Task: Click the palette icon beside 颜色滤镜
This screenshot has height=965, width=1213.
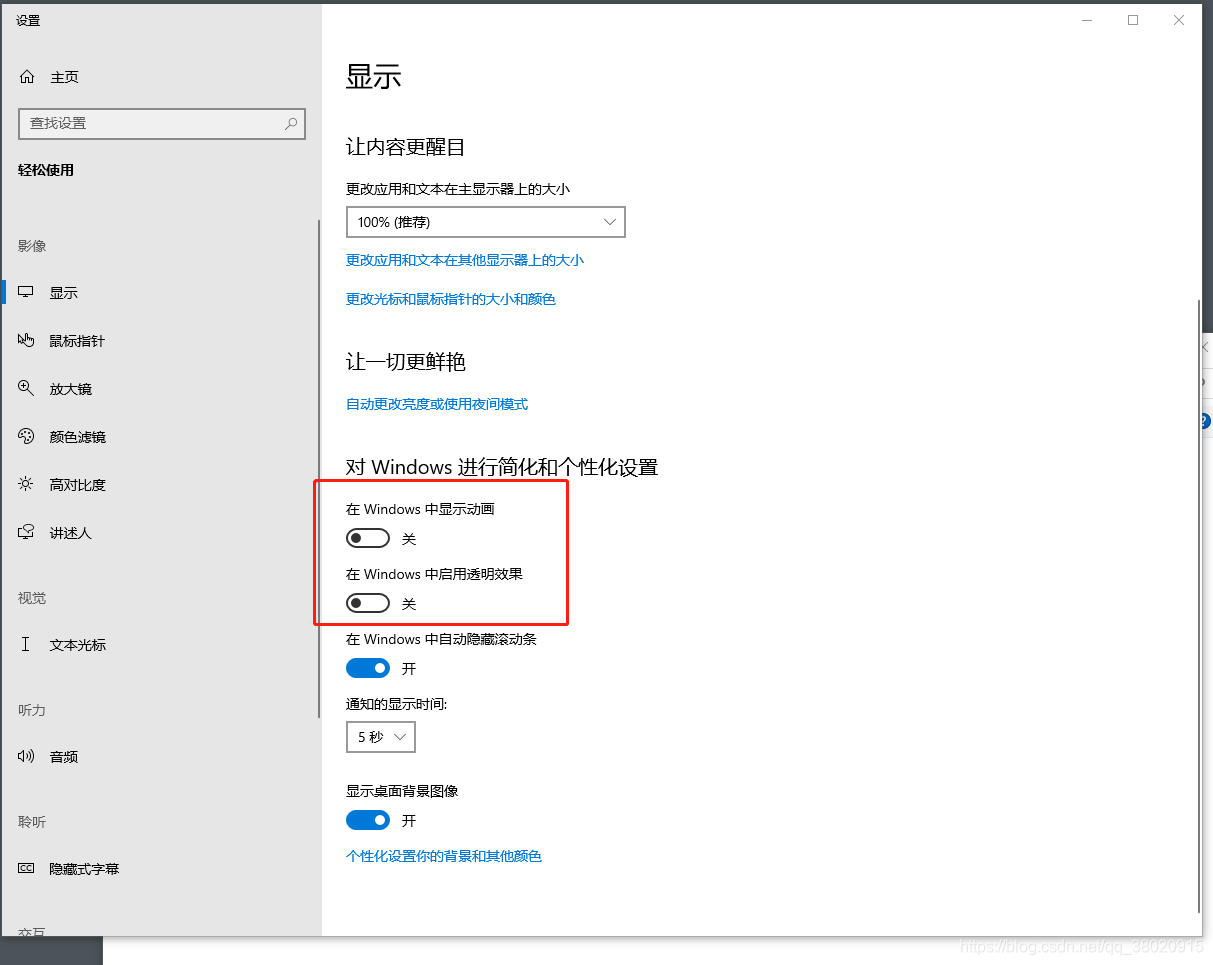Action: (26, 437)
